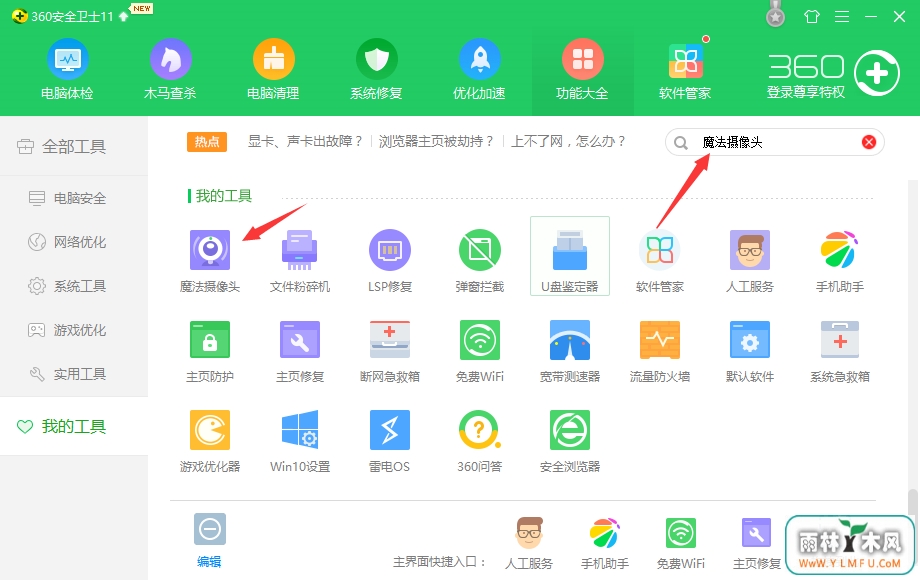Switch to the 木马查杀 tab
Viewport: 920px width, 580px height.
point(170,69)
